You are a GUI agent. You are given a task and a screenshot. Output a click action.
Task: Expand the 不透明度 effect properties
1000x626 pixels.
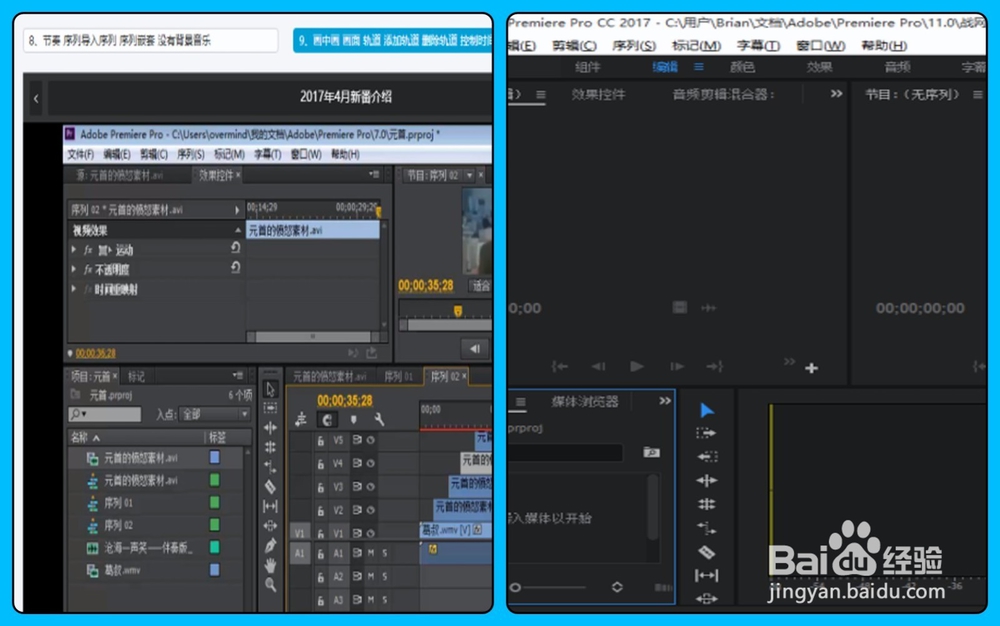74,269
